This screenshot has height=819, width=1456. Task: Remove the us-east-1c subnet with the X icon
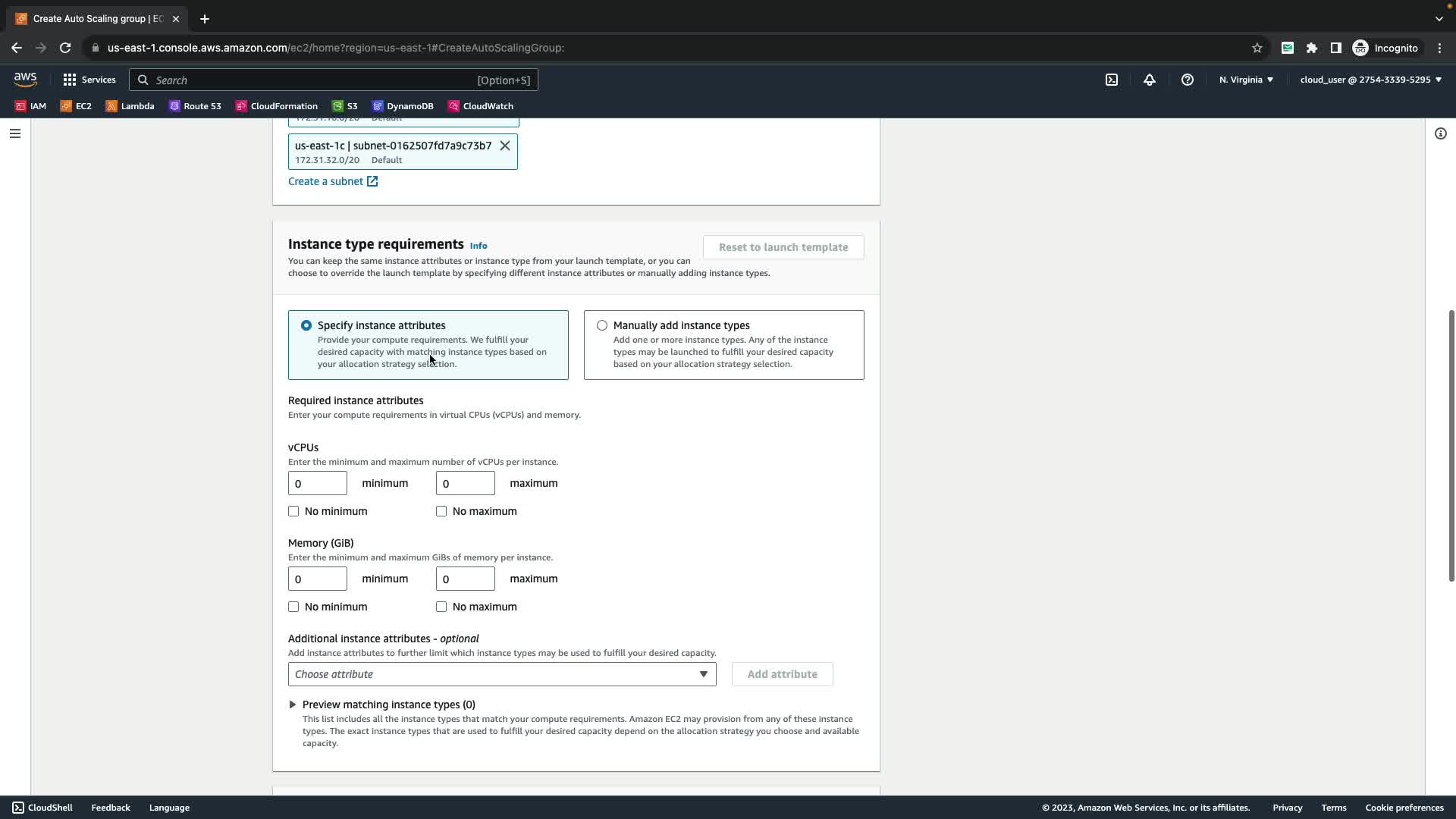pyautogui.click(x=504, y=146)
